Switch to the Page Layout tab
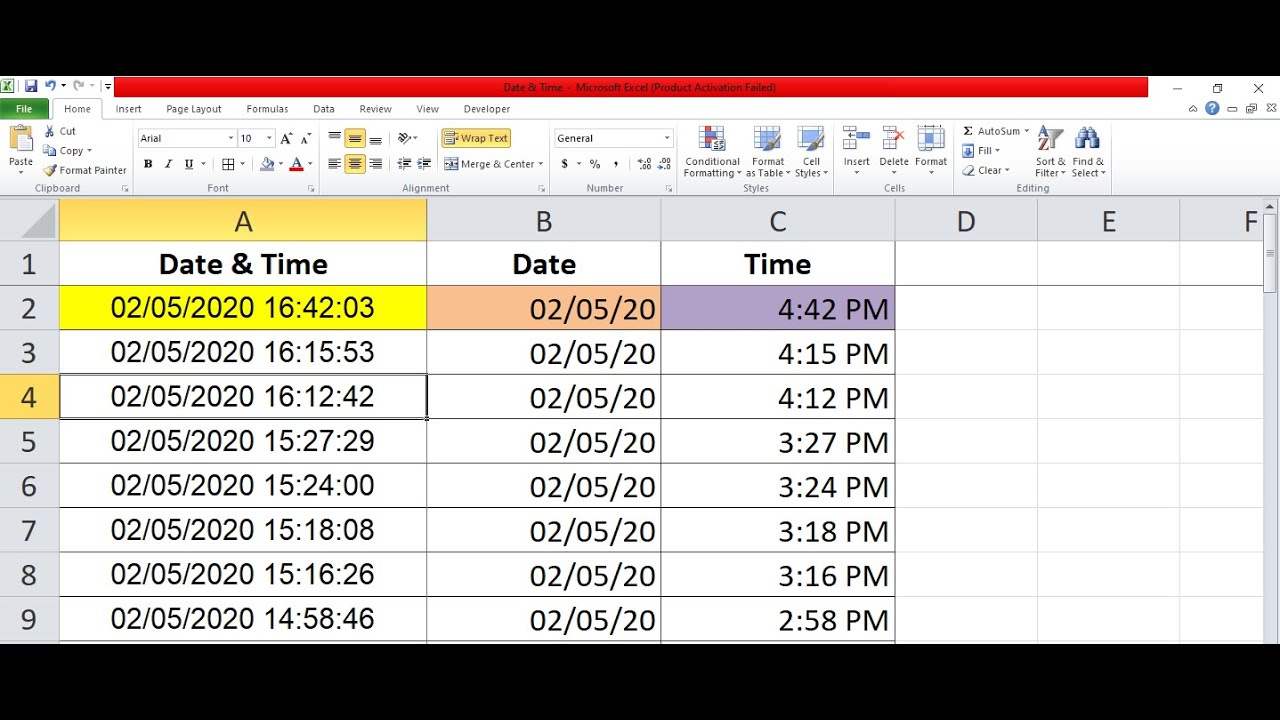The image size is (1280, 720). click(194, 109)
